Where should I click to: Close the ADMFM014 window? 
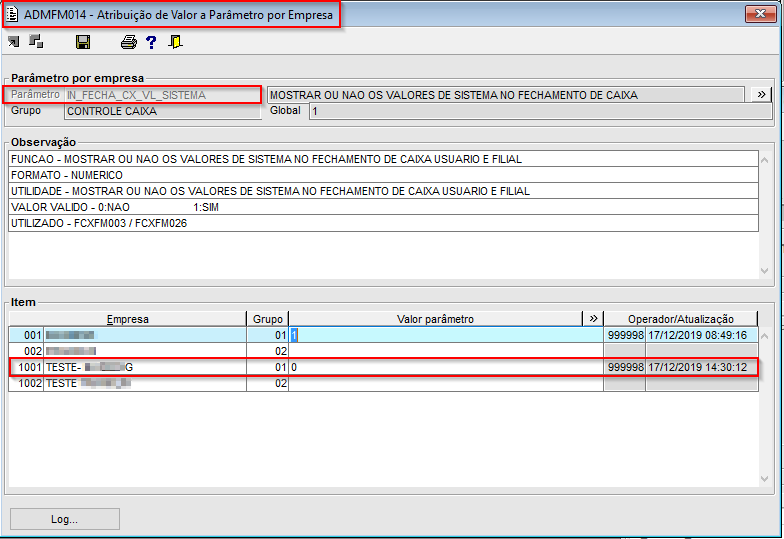coord(760,14)
